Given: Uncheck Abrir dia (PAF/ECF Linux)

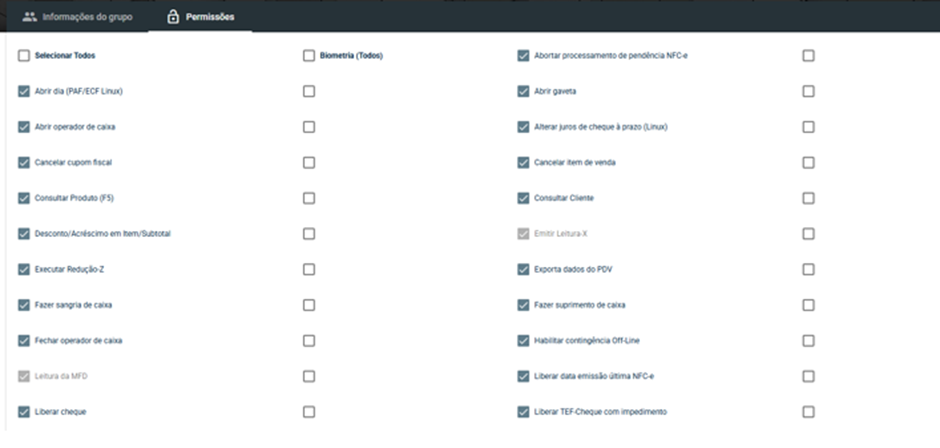Looking at the screenshot, I should (x=23, y=91).
